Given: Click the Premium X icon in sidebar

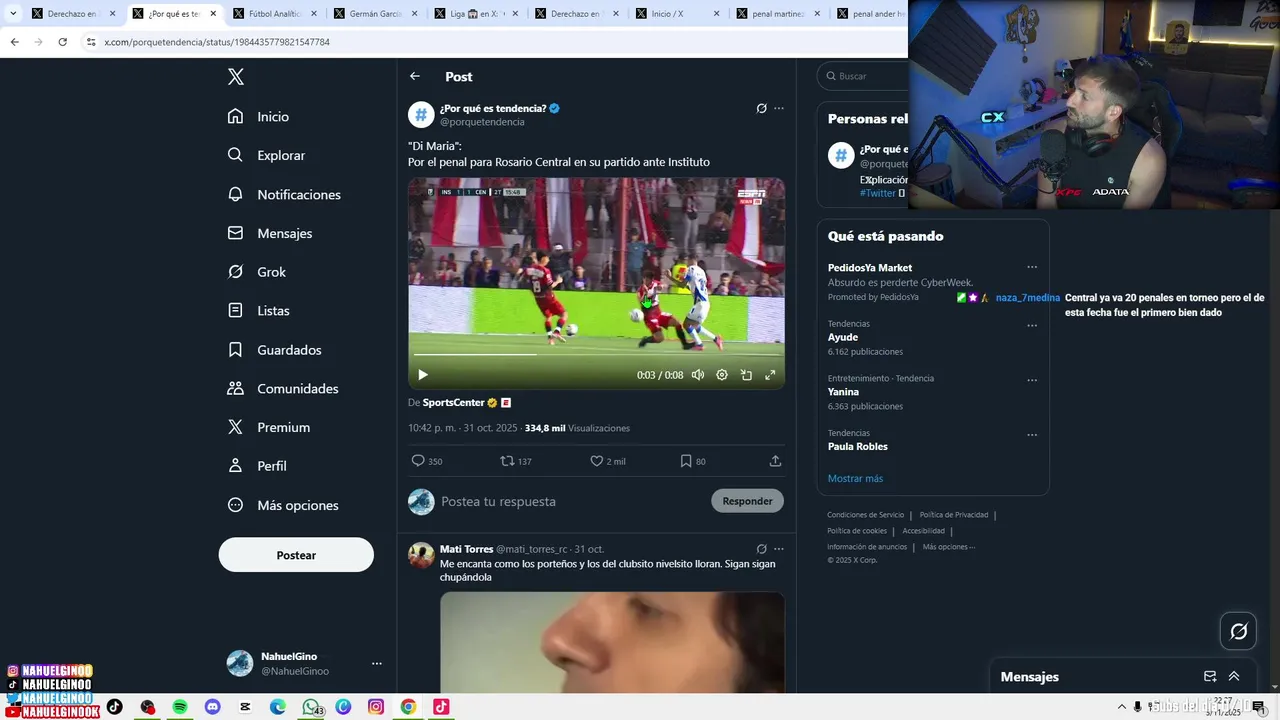Looking at the screenshot, I should [235, 427].
